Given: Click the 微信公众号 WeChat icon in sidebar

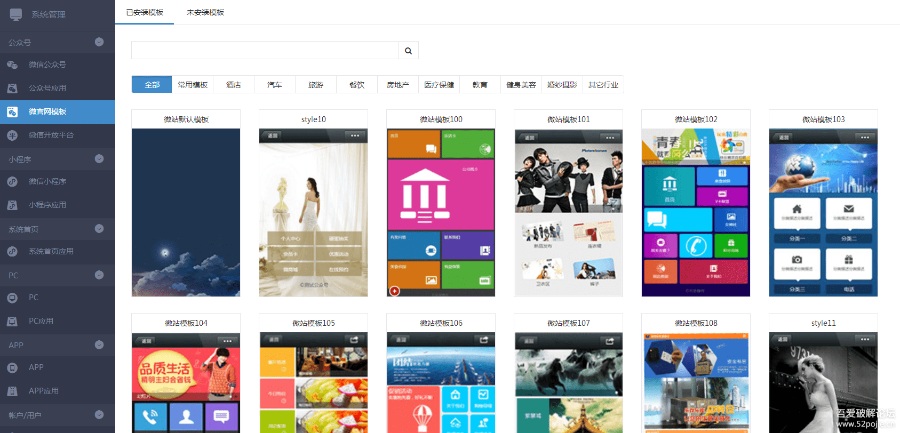Looking at the screenshot, I should tap(12, 65).
